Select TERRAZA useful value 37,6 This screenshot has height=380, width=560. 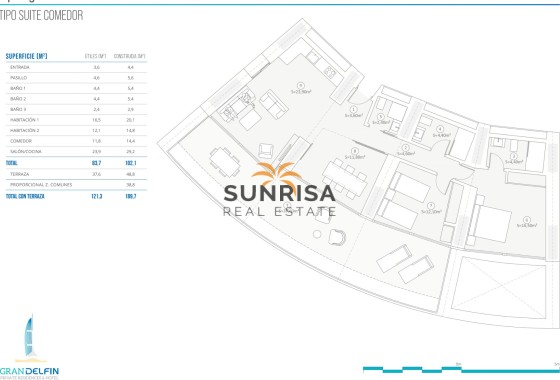pos(96,174)
